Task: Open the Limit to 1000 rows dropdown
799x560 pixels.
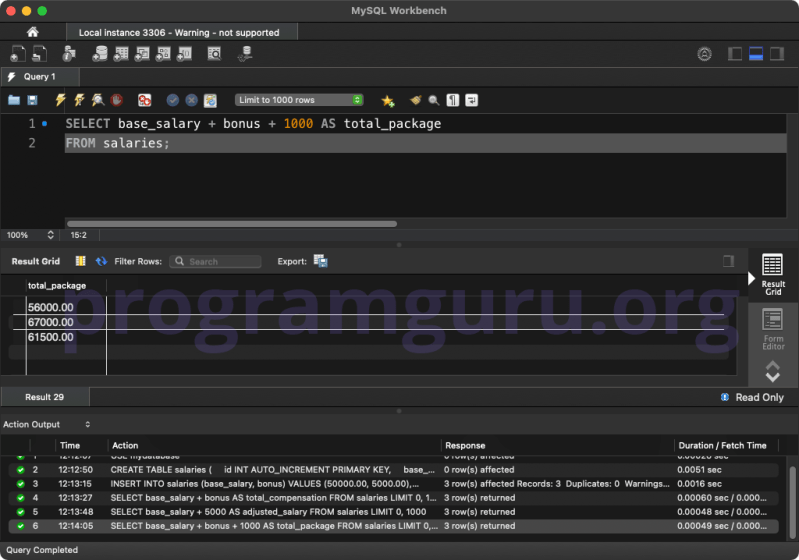Action: coord(299,100)
